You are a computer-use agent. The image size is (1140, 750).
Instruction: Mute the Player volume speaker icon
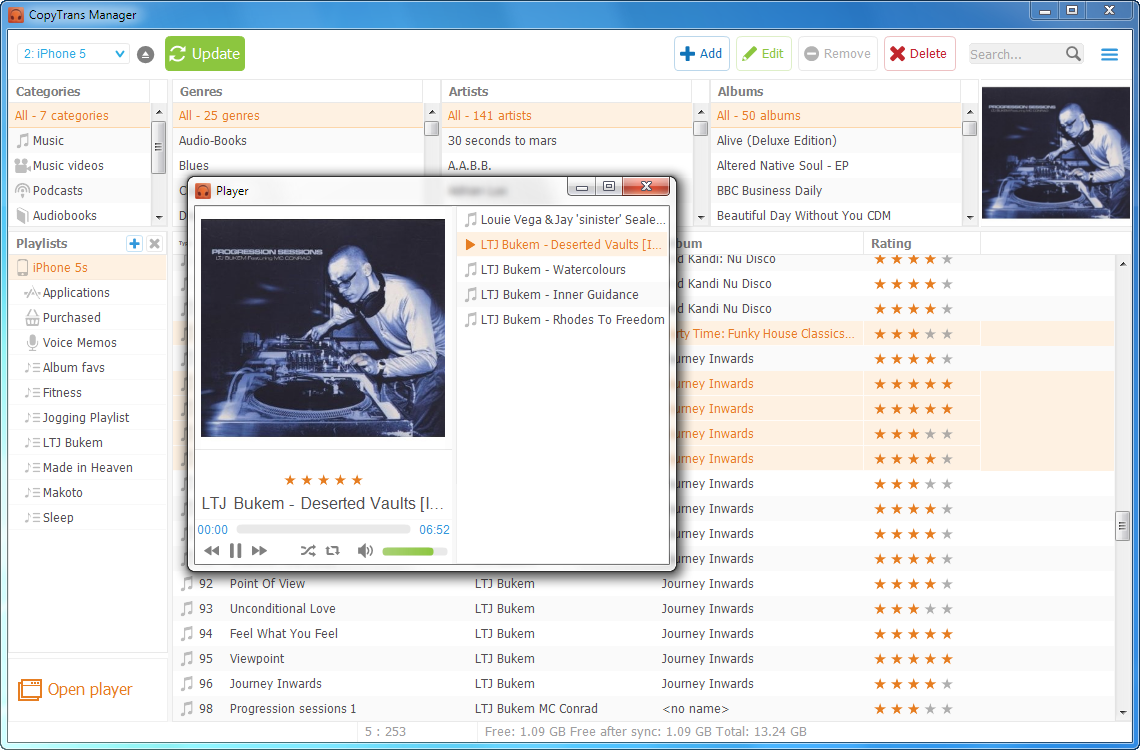(x=365, y=551)
